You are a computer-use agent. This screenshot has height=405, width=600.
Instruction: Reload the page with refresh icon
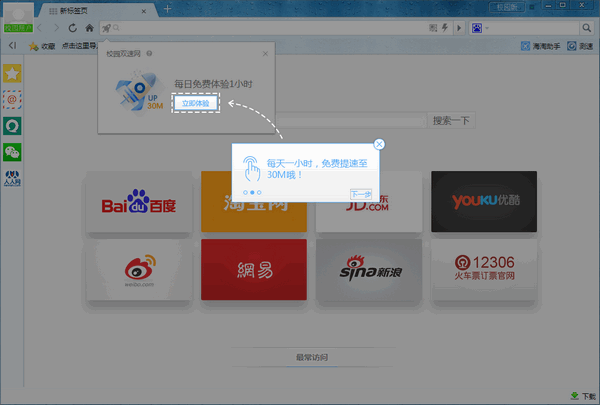click(73, 27)
